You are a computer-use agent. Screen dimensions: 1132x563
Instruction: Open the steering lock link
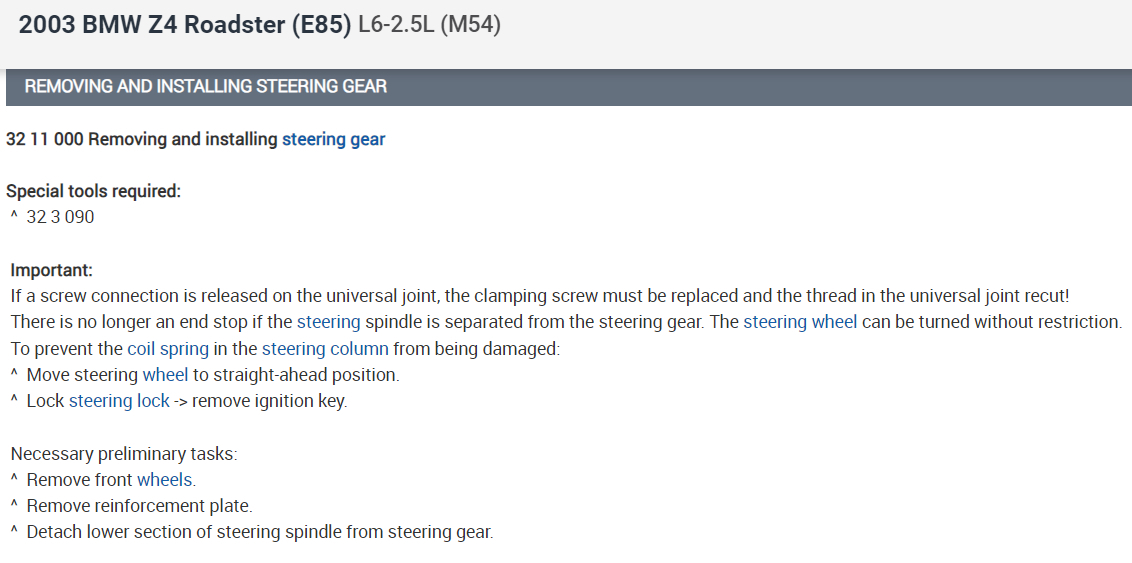[119, 401]
